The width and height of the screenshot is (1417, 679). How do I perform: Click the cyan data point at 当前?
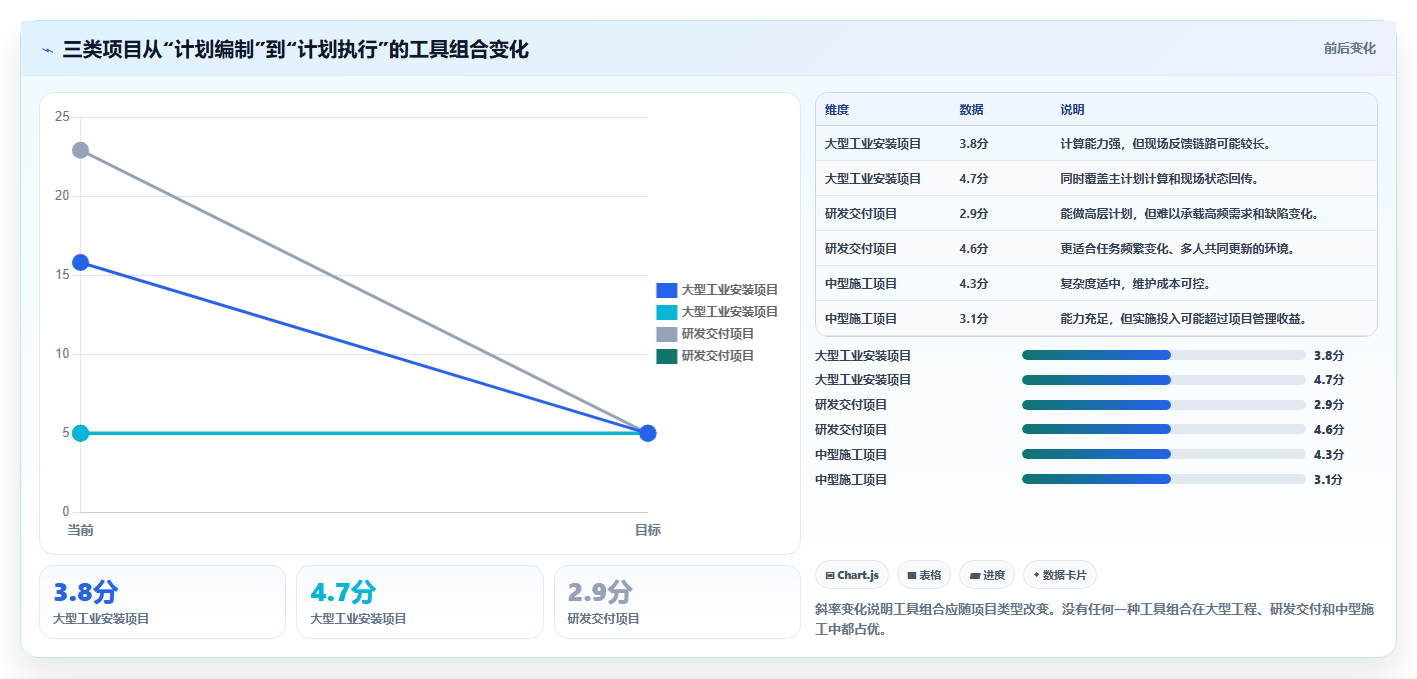tap(81, 433)
